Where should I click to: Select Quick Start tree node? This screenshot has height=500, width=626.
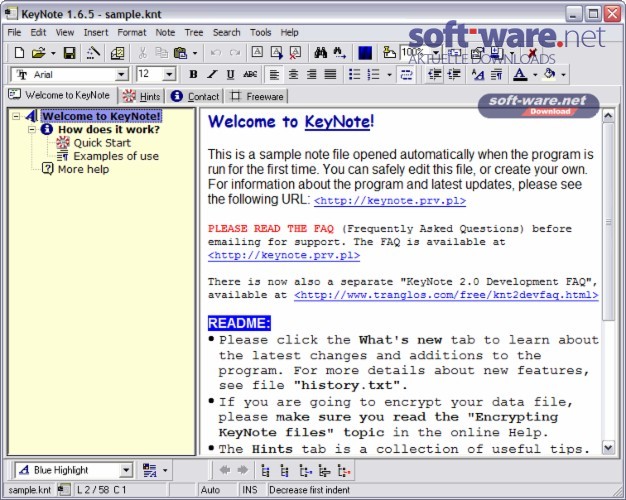pyautogui.click(x=102, y=143)
